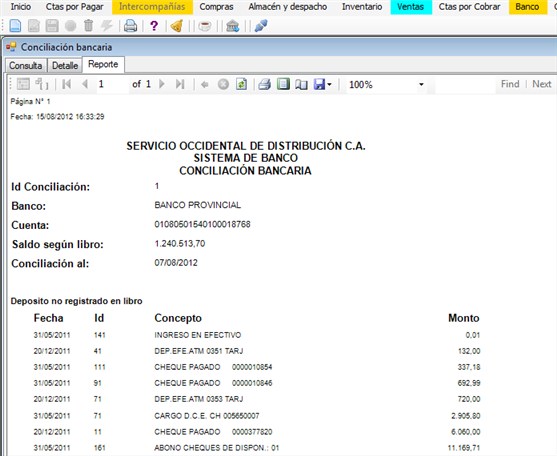This screenshot has height=456, width=557.
Task: Refresh the report with the green arrows icon
Action: click(x=242, y=84)
